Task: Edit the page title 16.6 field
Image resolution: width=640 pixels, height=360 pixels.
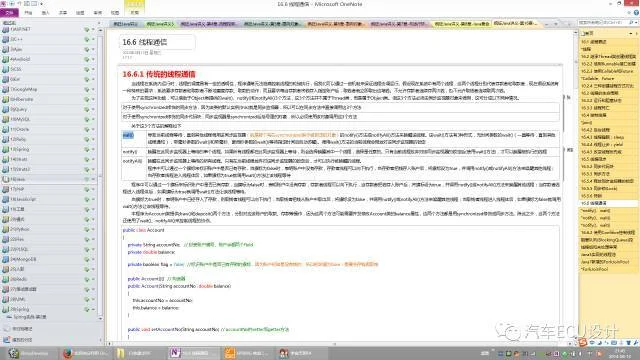Action: tap(157, 42)
